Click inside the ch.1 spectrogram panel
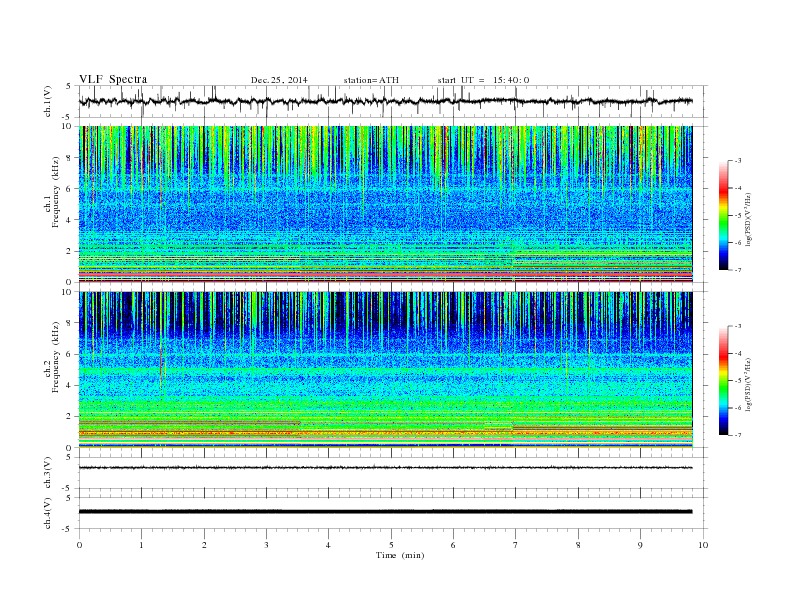This screenshot has width=792, height=612. tap(385, 204)
